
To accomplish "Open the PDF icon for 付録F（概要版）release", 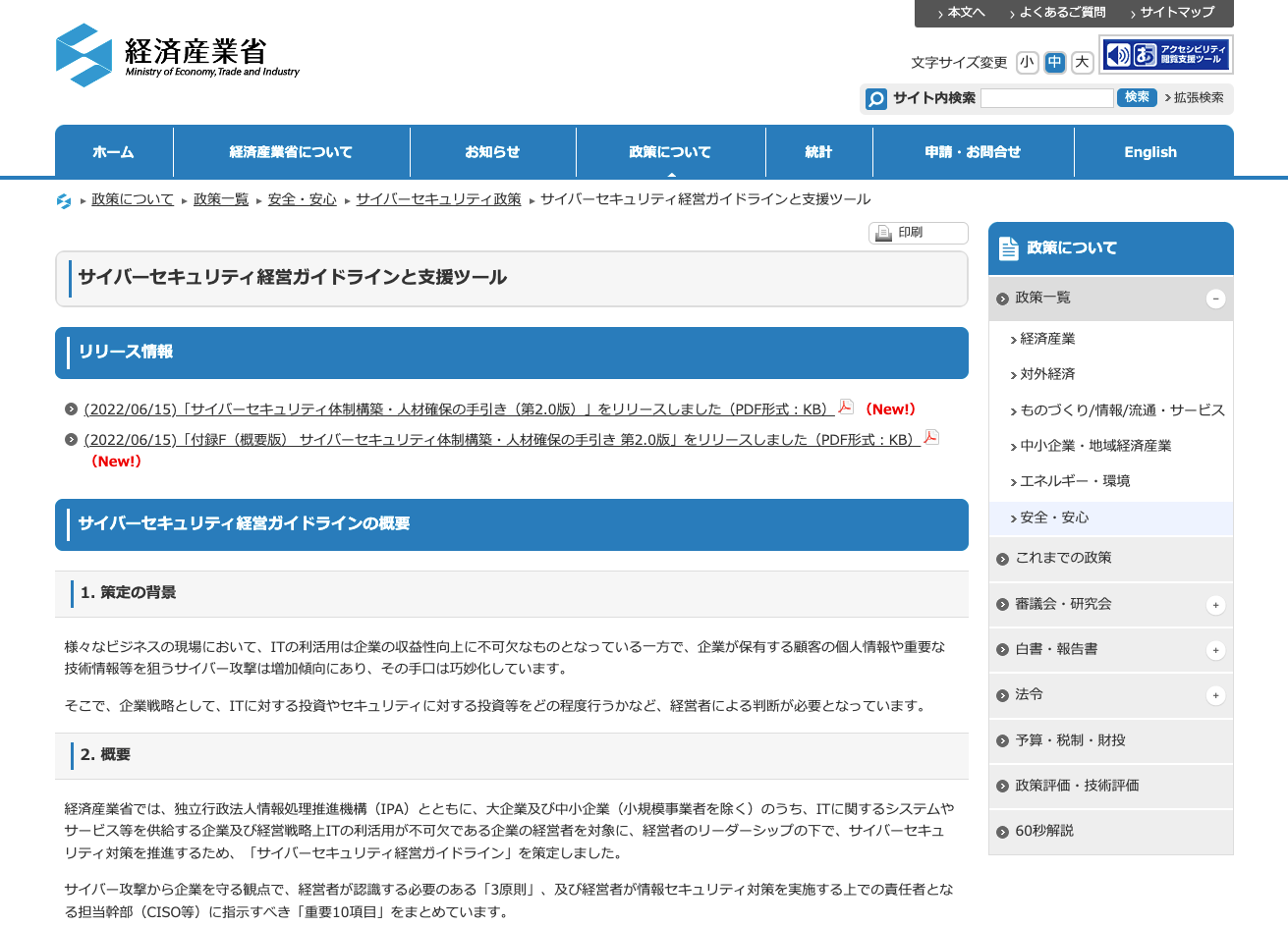I will pos(929,437).
